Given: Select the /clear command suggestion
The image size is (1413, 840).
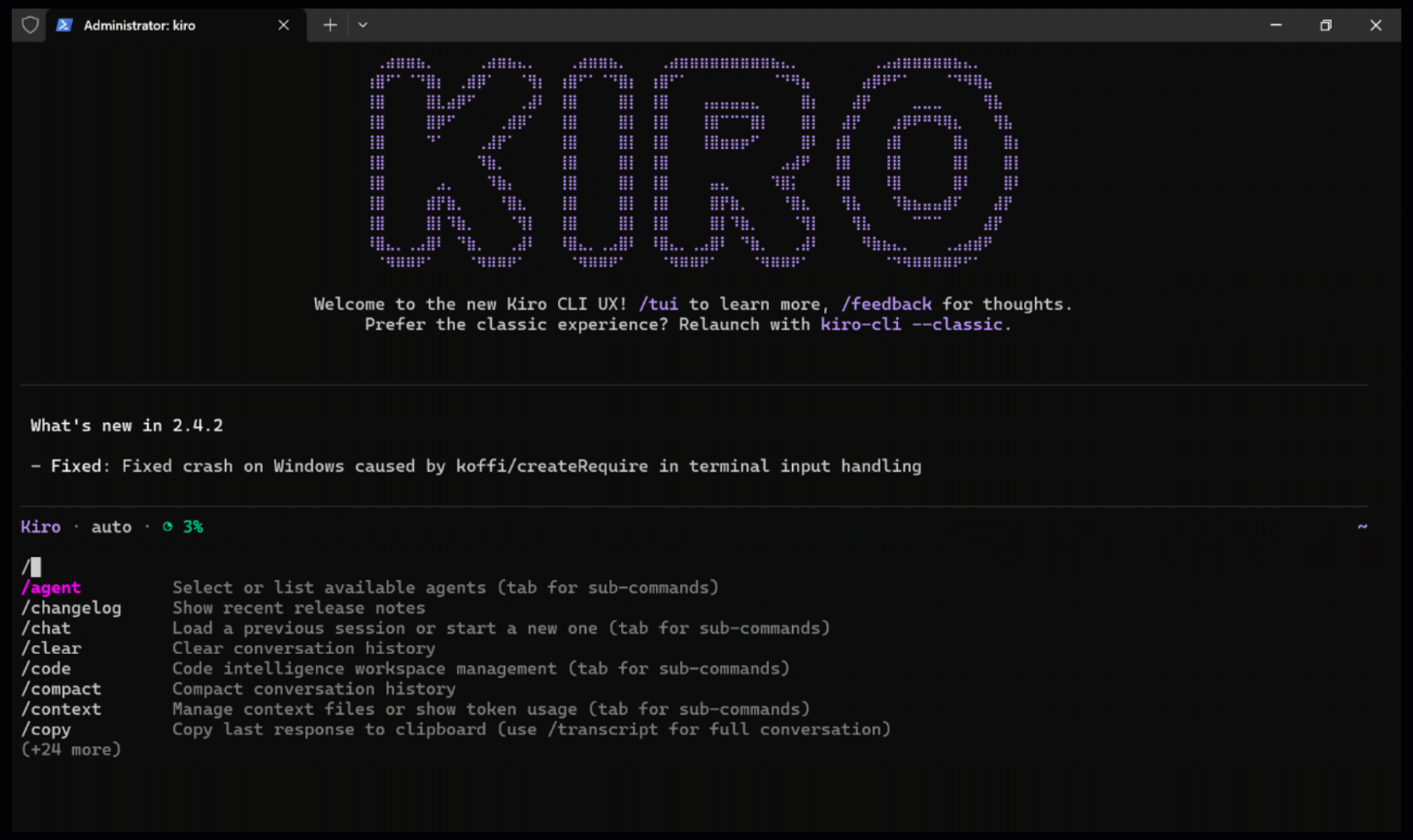Looking at the screenshot, I should coord(51,649).
